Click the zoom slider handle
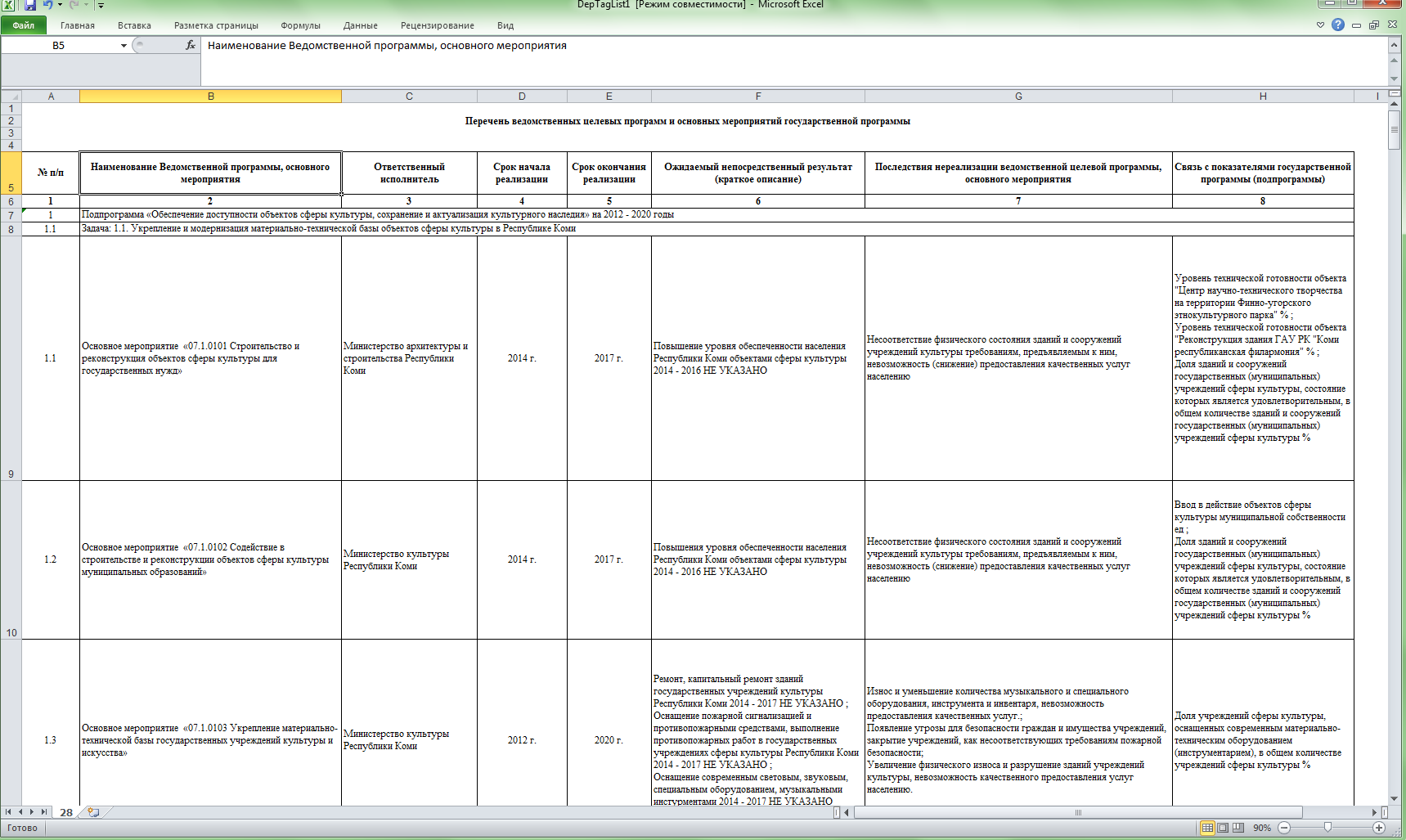The image size is (1406, 840). 1327,828
